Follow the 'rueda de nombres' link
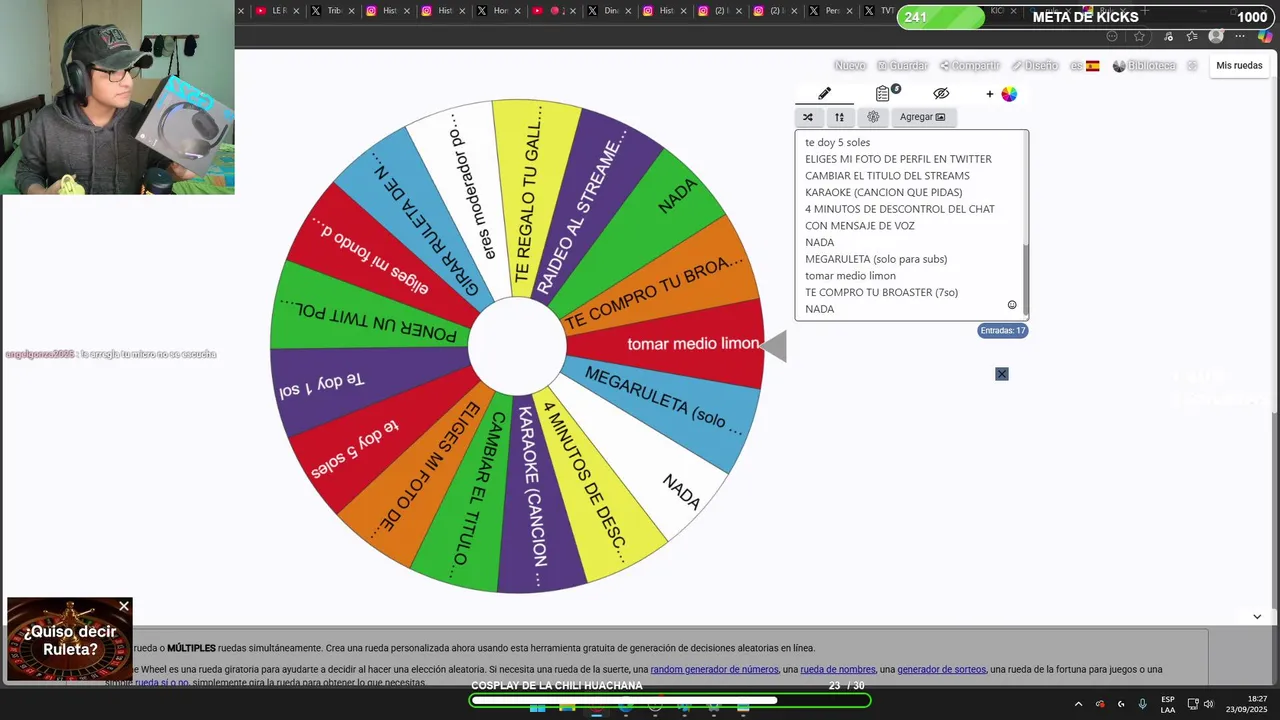The image size is (1280, 720). [838, 669]
